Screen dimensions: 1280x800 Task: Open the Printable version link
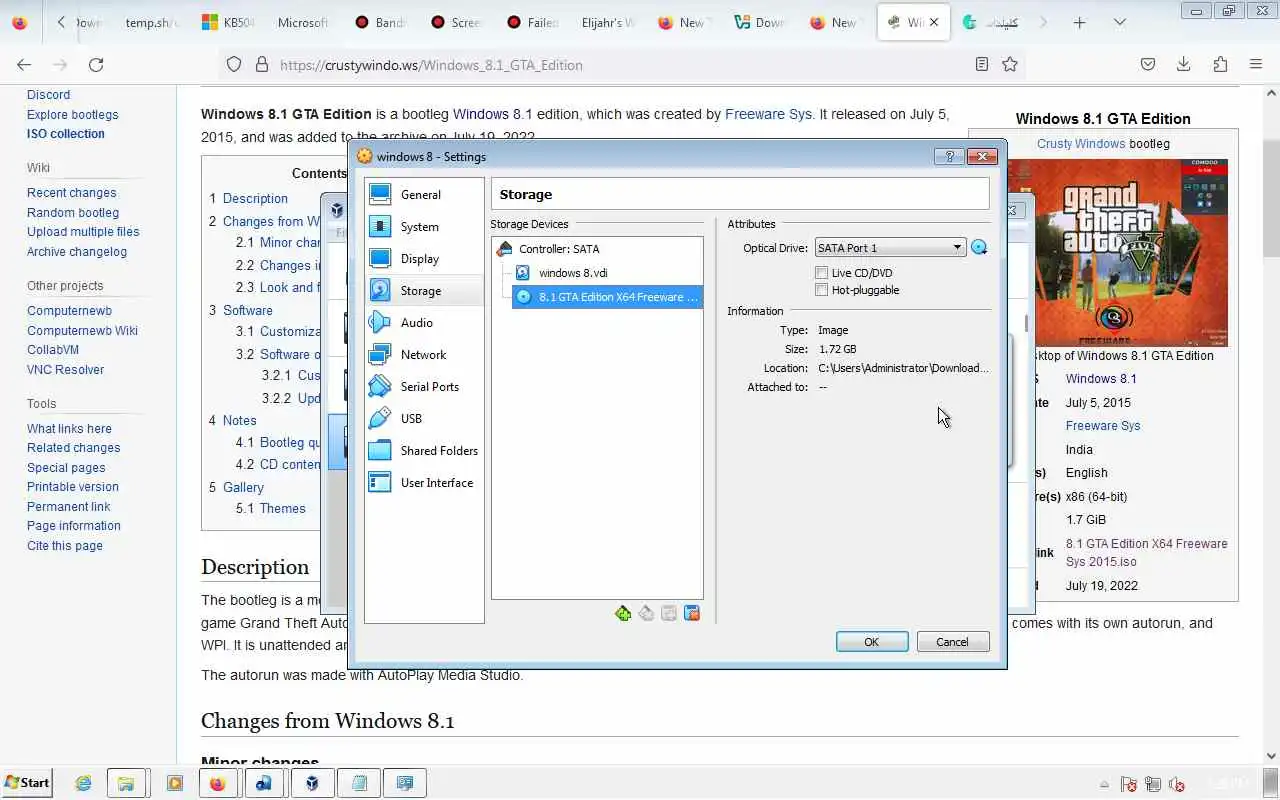click(72, 487)
